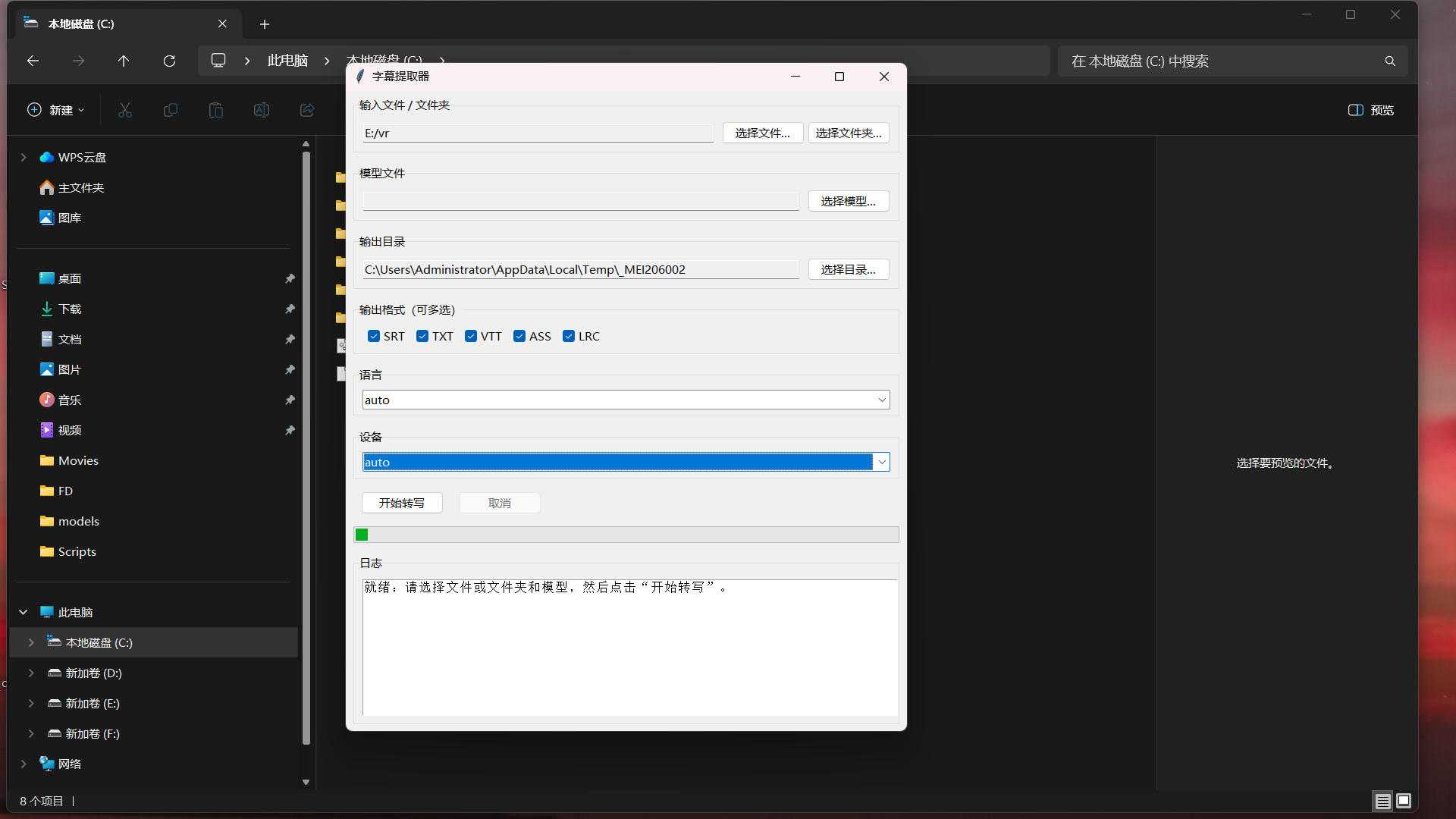The width and height of the screenshot is (1456, 819).
Task: Go up one level with the up arrow
Action: click(124, 61)
